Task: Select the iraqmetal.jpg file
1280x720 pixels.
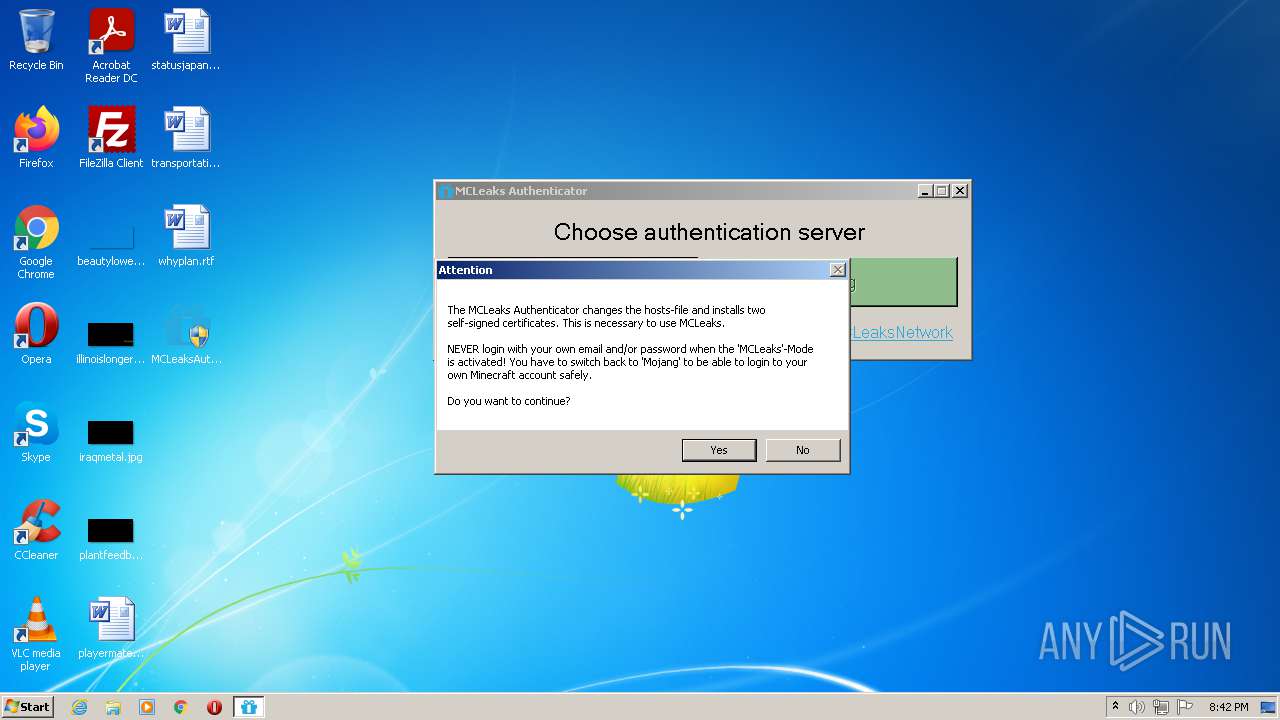Action: tap(111, 438)
